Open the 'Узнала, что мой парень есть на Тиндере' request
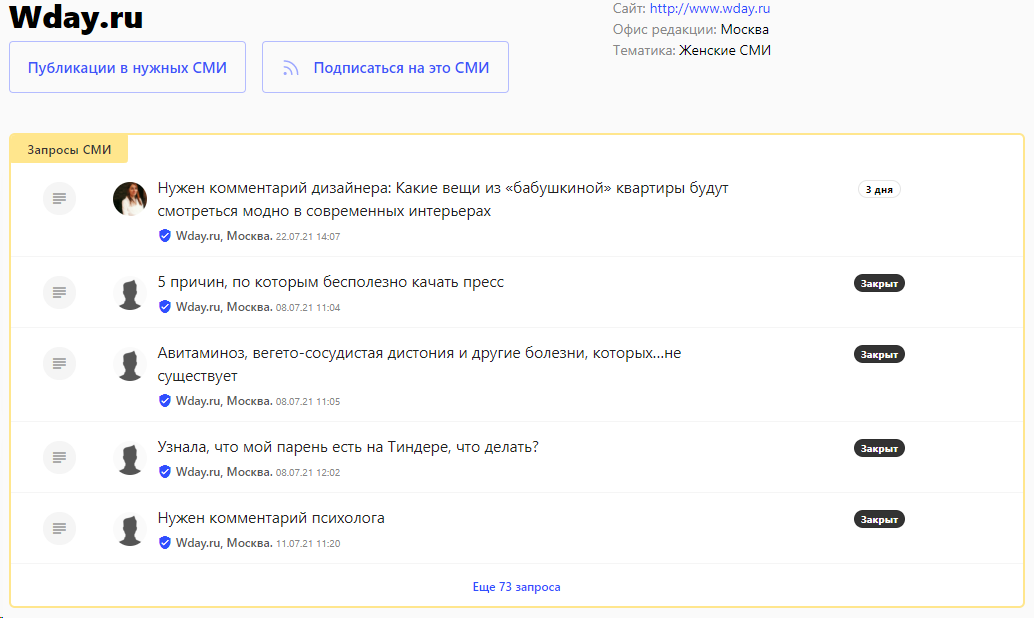 348,447
